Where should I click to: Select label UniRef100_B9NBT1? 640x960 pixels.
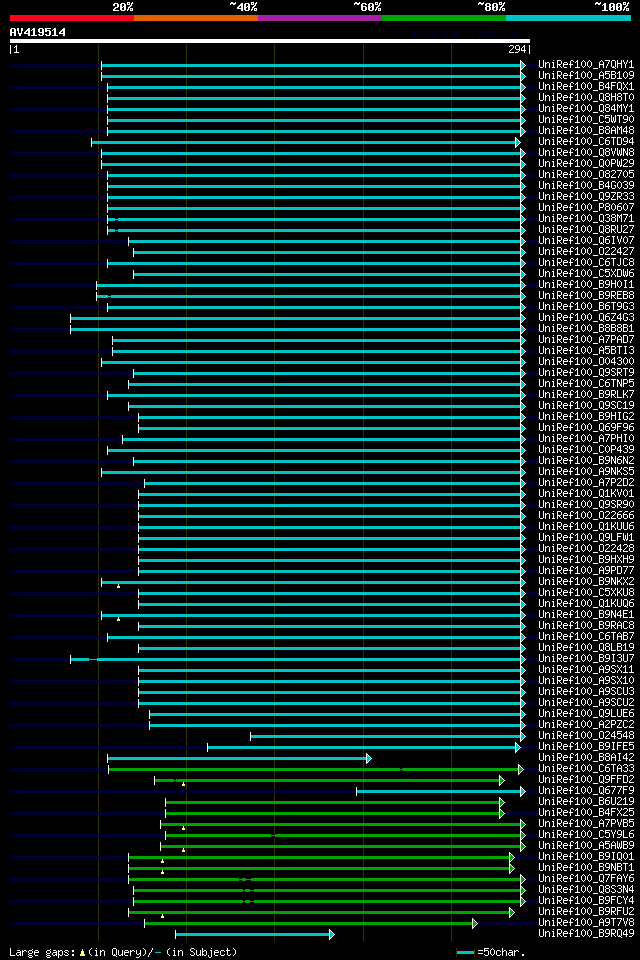click(586, 869)
